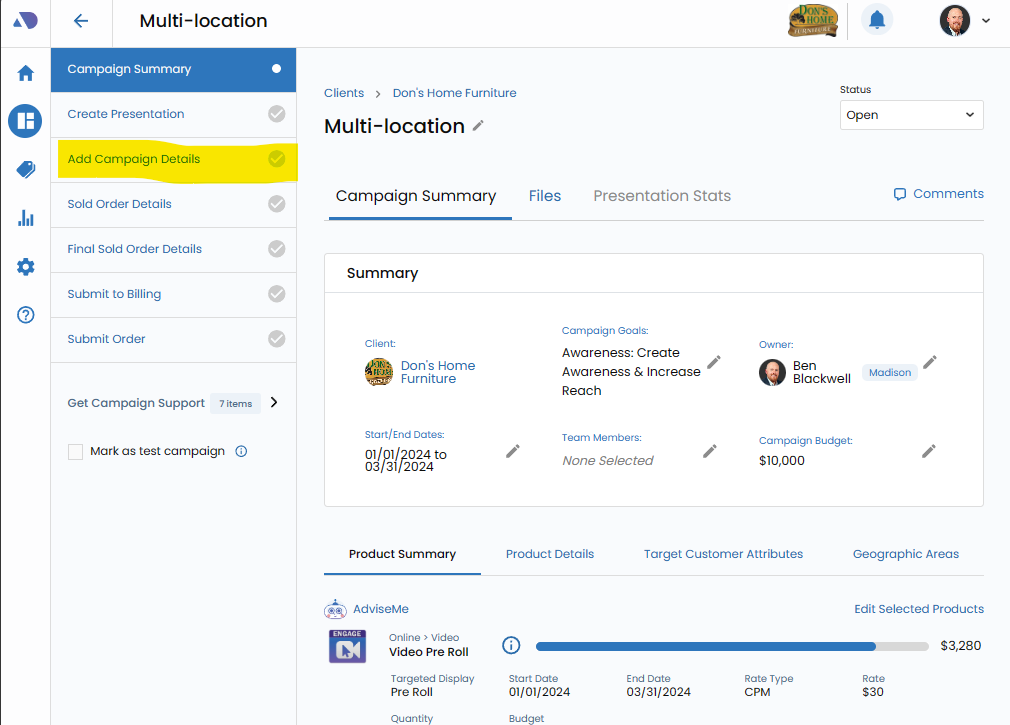Click the Video Pre Roll info icon
This screenshot has width=1010, height=725.
(x=511, y=645)
